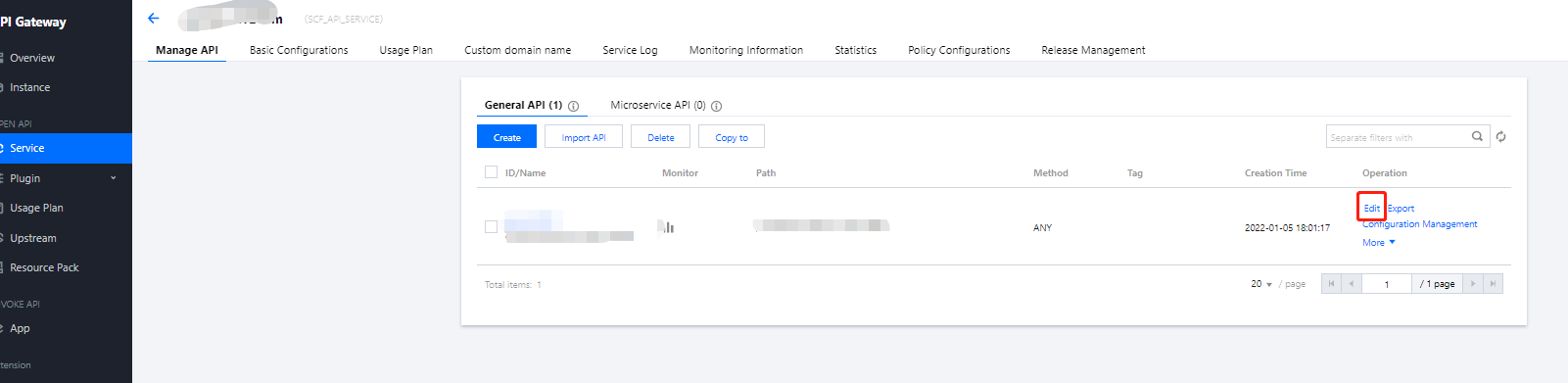This screenshot has height=383, width=1568.
Task: Select all APIs with the header checkbox
Action: [491, 172]
